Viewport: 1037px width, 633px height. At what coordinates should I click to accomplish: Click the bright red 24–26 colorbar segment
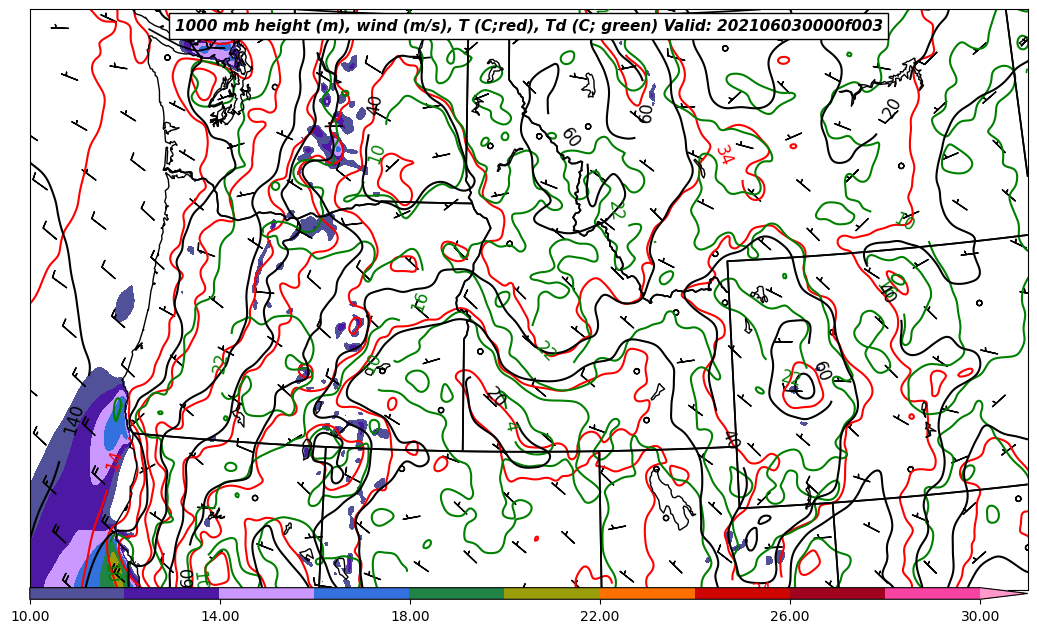(x=742, y=593)
